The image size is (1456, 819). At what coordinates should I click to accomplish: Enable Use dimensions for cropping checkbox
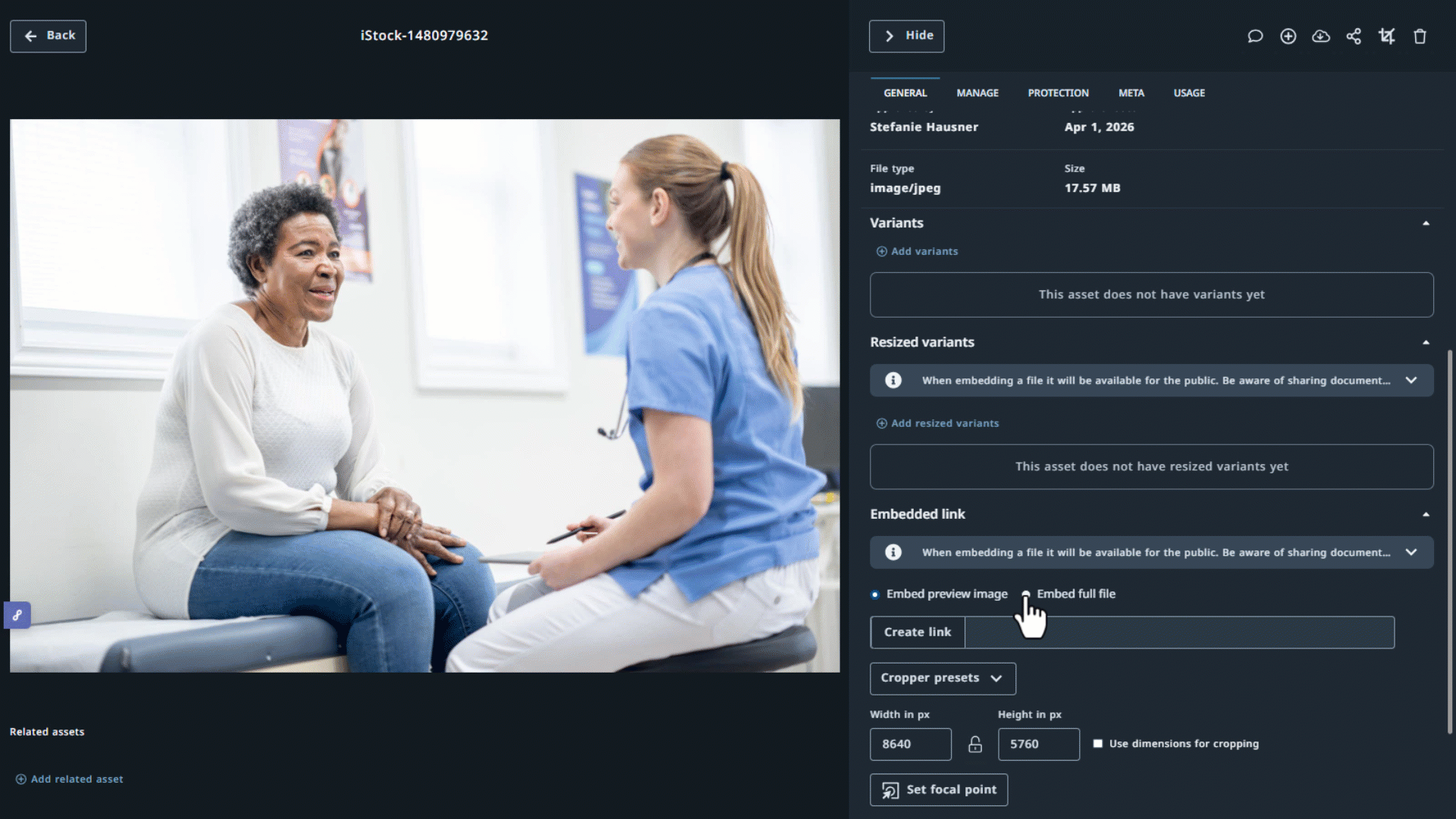pos(1097,743)
